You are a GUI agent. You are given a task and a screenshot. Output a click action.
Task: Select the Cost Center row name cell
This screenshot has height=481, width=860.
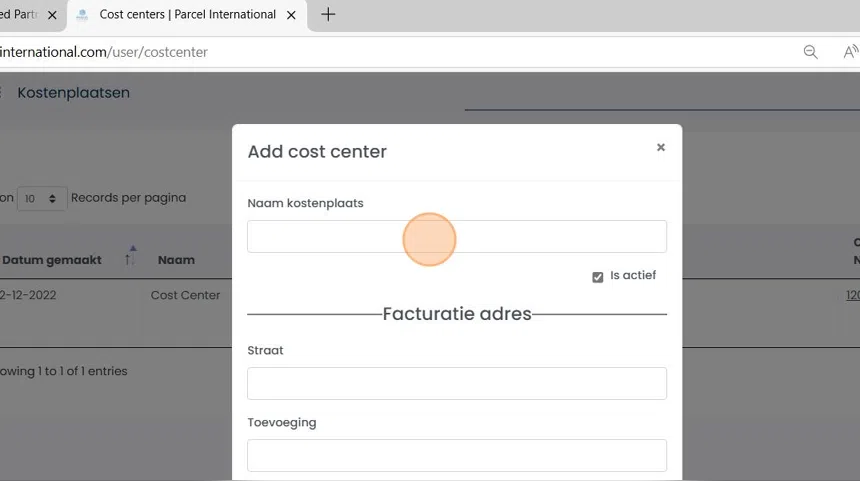point(185,296)
